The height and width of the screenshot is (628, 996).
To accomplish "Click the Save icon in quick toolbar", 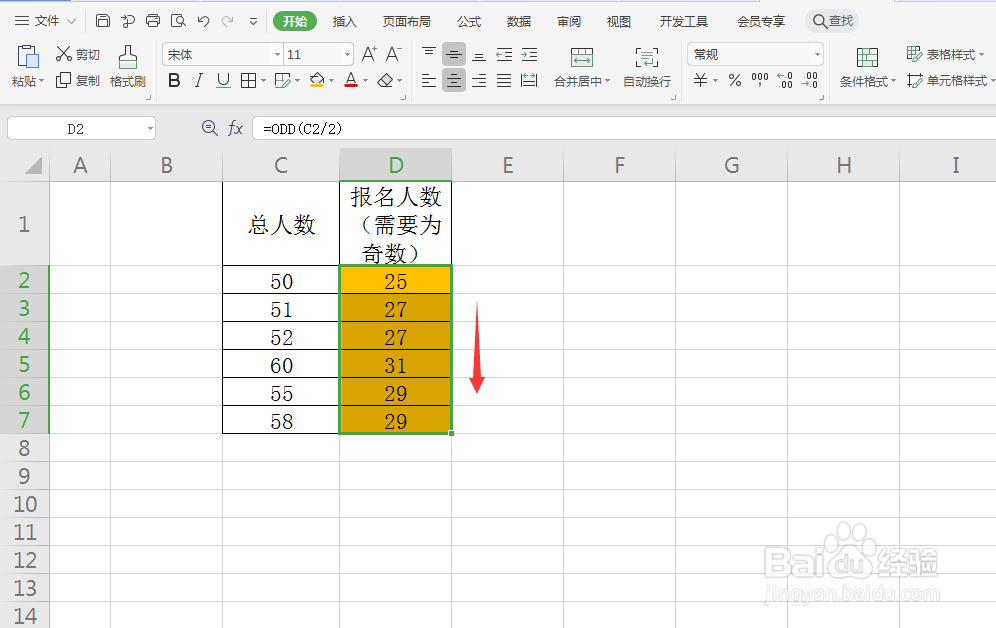I will pyautogui.click(x=103, y=21).
